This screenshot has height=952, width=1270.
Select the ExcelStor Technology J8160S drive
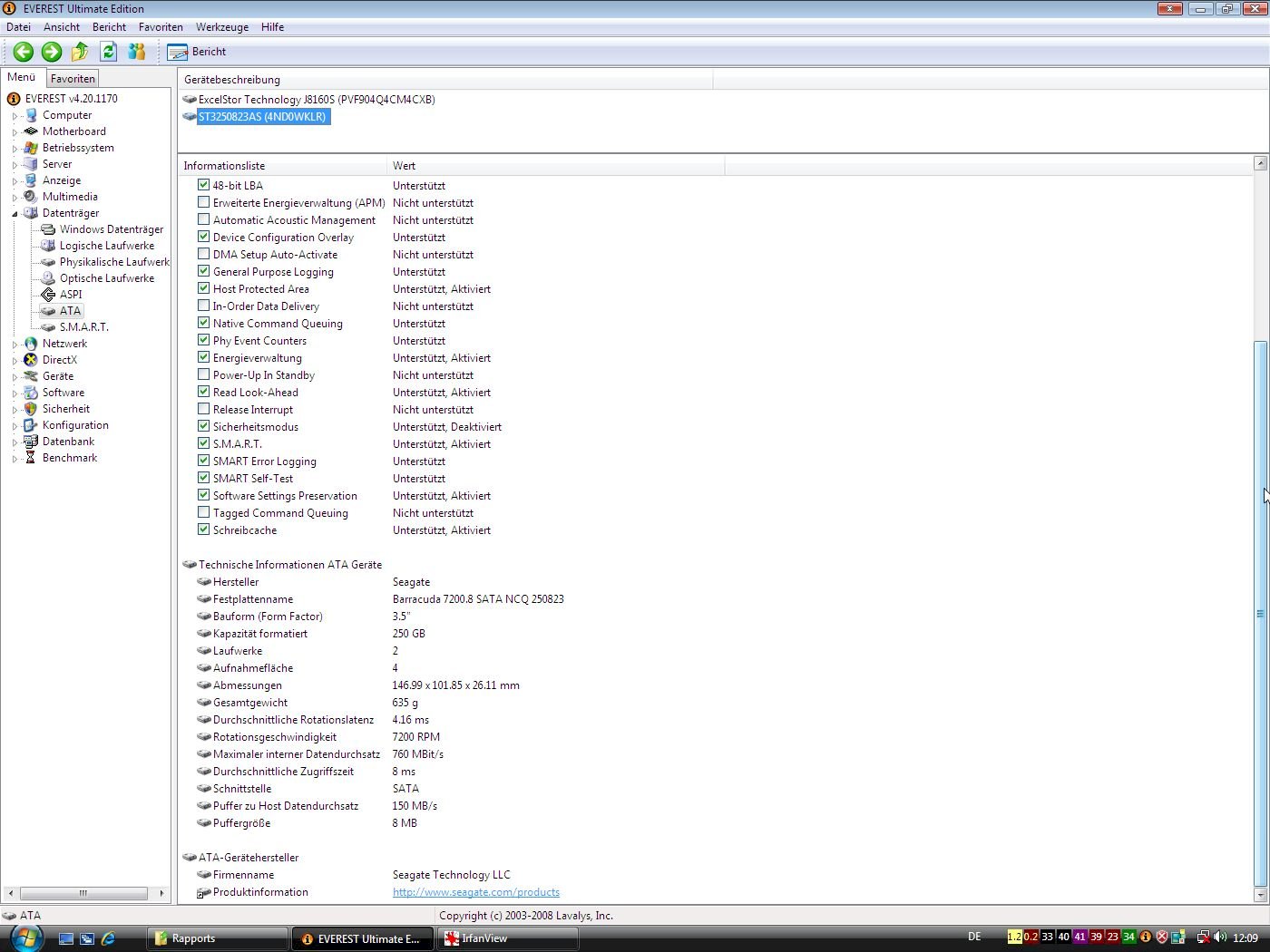pos(316,100)
